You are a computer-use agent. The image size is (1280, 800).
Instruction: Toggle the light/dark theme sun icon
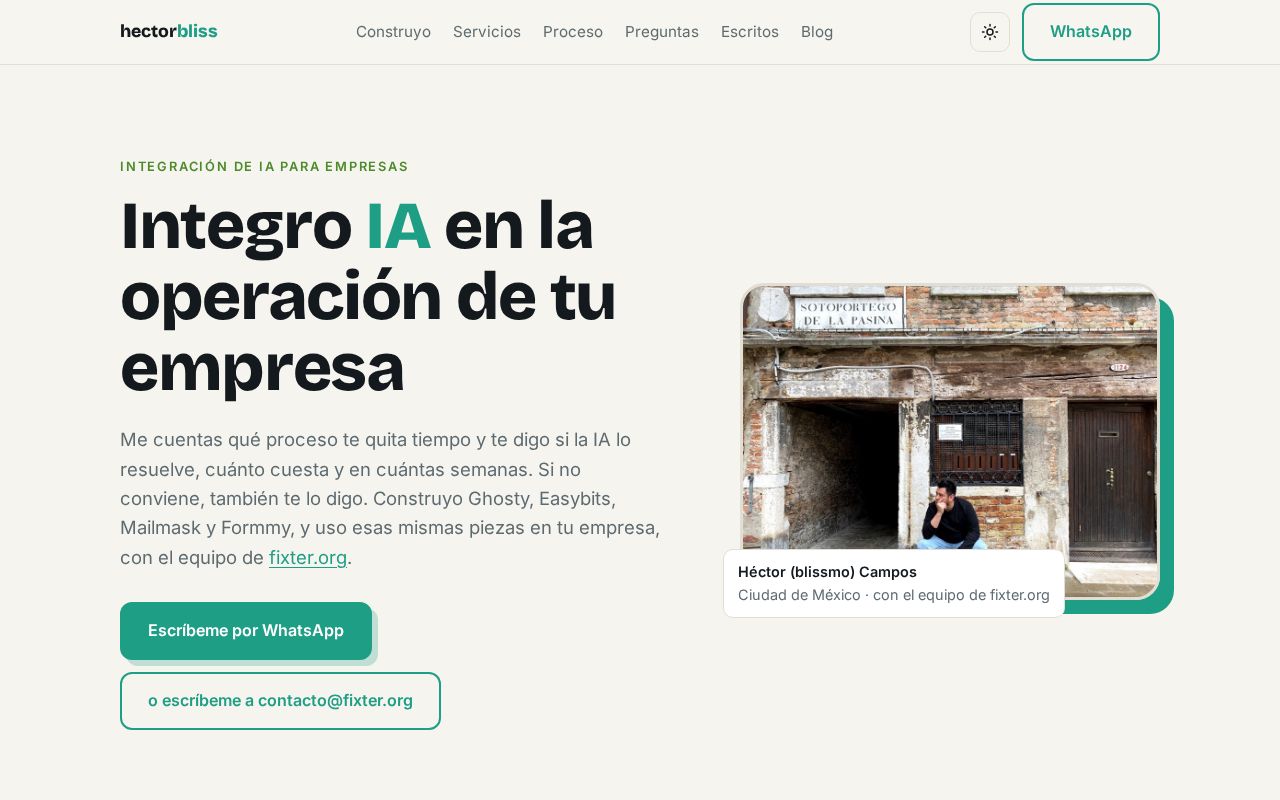pyautogui.click(x=990, y=32)
